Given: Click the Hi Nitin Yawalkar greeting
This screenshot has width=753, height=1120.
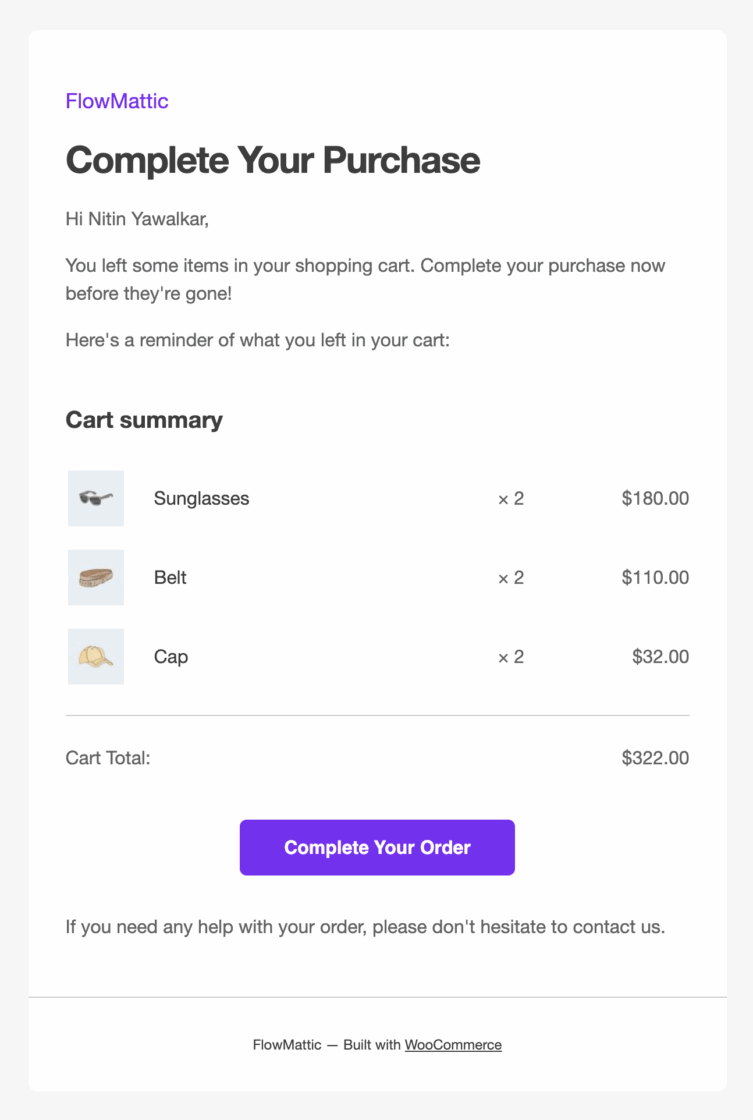Looking at the screenshot, I should click(137, 219).
